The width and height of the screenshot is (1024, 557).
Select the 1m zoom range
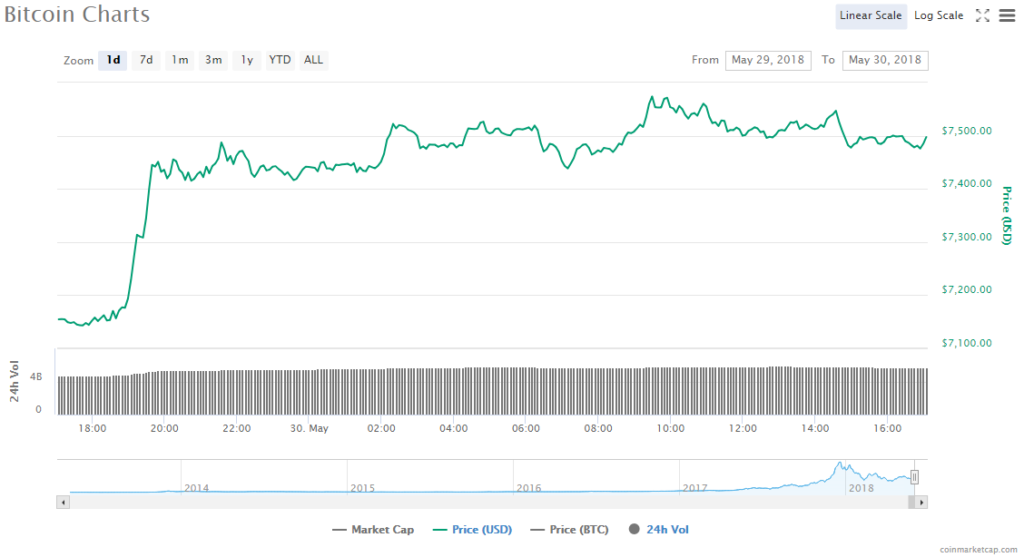tap(180, 60)
